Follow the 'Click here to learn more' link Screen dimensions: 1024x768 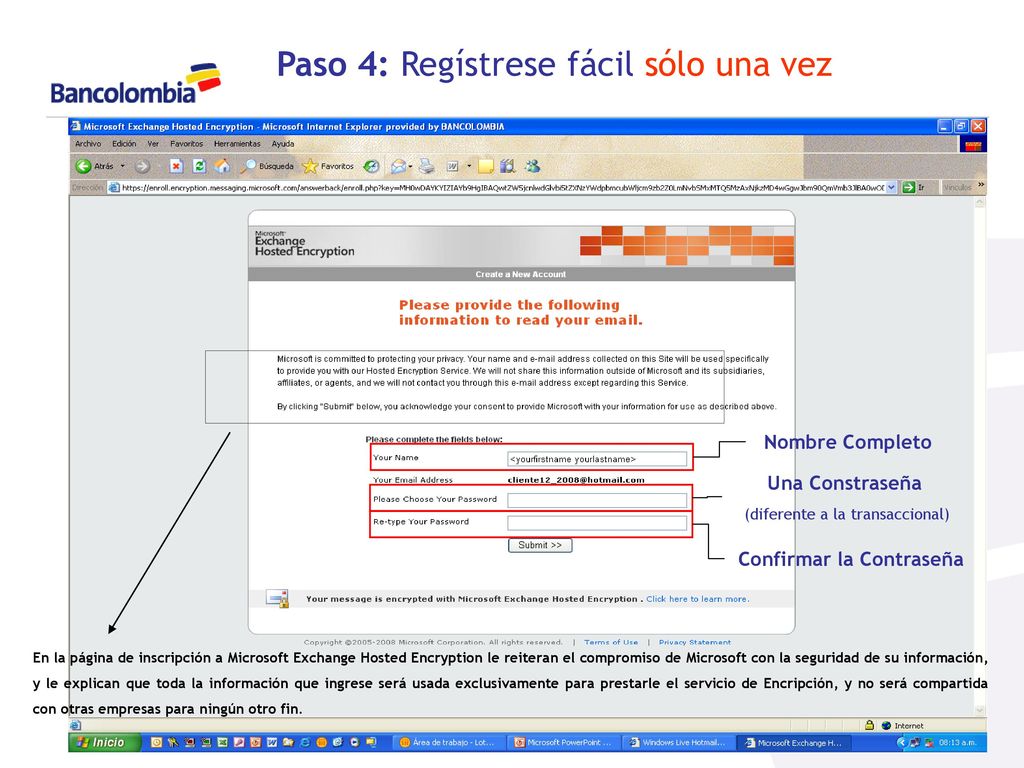point(697,599)
